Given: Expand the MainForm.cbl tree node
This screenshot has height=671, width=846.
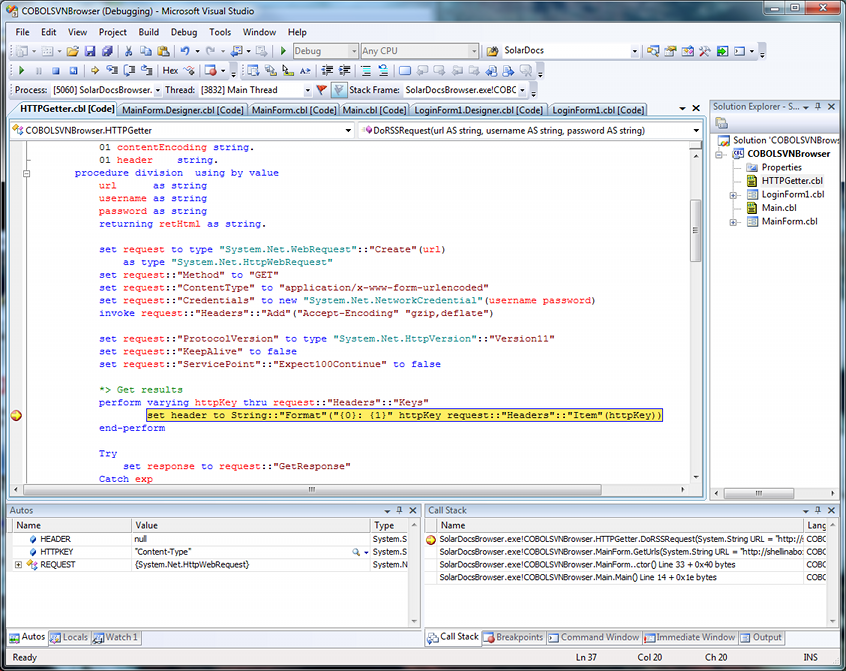Looking at the screenshot, I should pyautogui.click(x=733, y=222).
